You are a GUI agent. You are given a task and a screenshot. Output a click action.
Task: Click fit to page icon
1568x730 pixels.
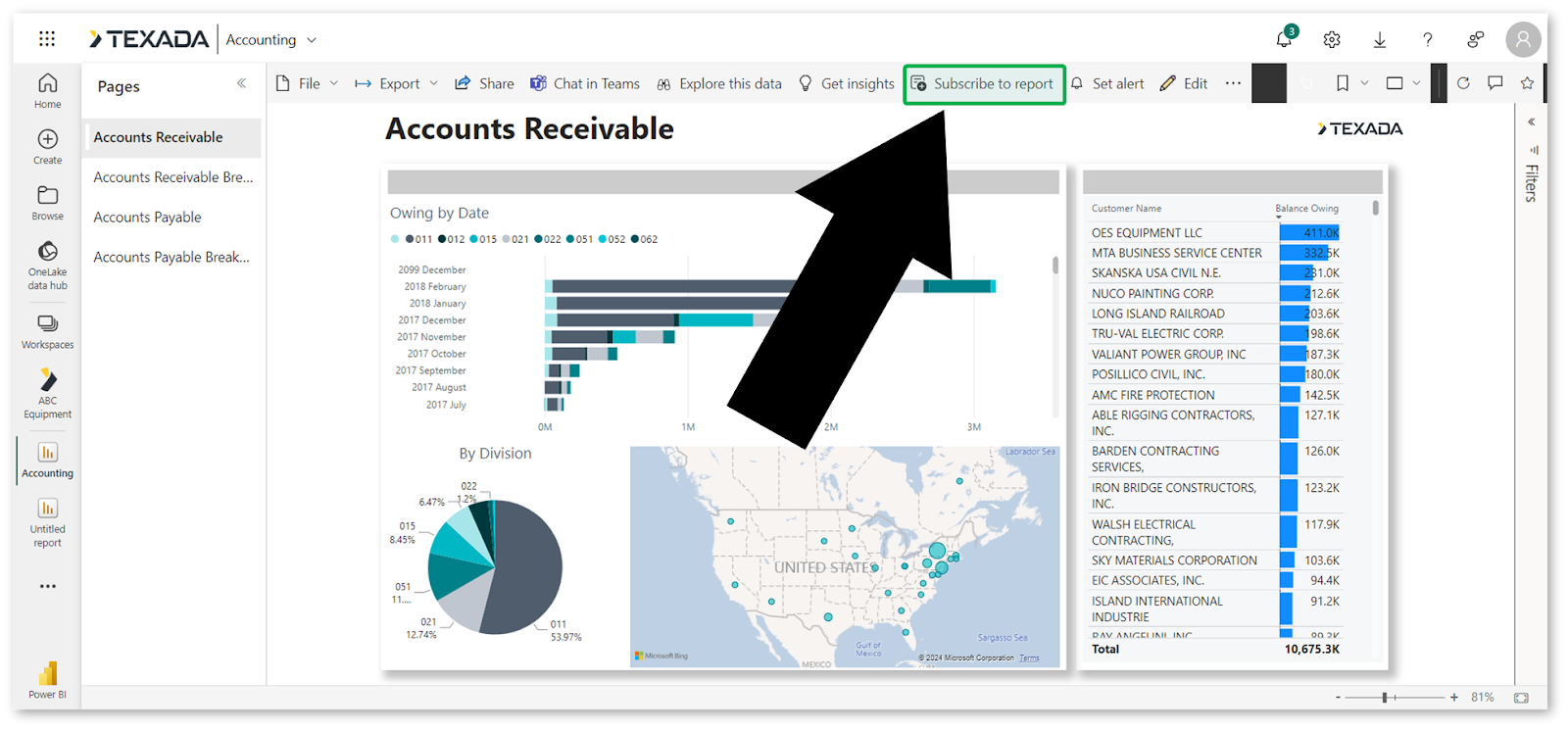1521,698
